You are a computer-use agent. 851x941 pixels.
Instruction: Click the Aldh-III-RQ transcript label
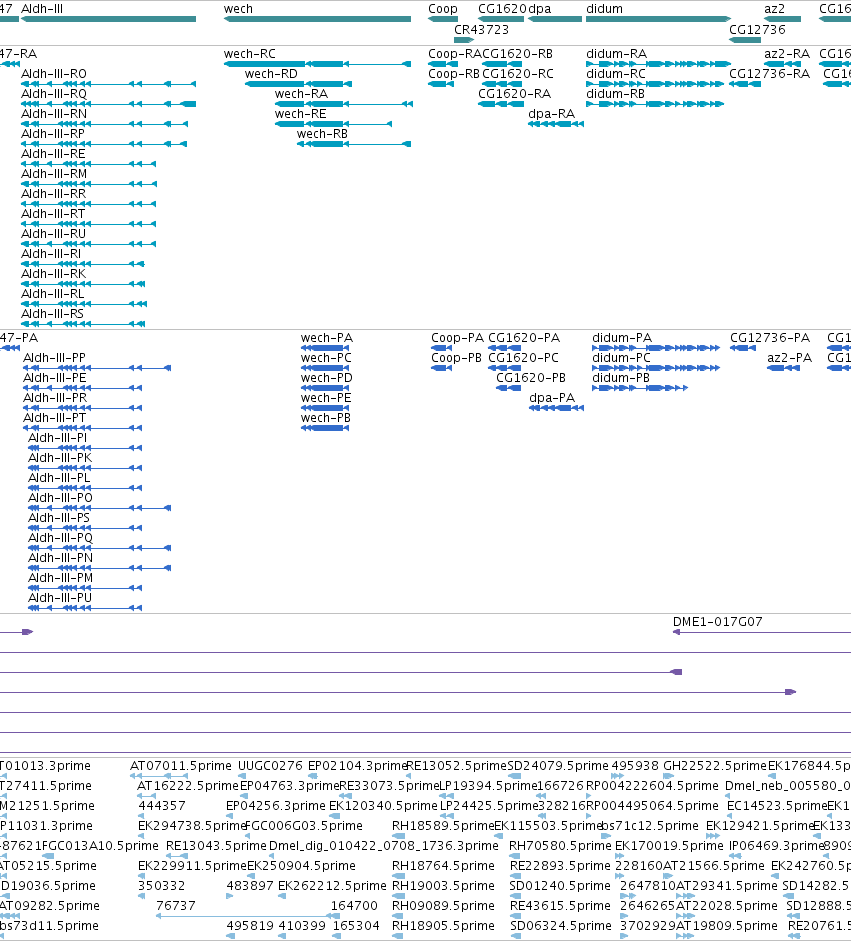[x=54, y=94]
